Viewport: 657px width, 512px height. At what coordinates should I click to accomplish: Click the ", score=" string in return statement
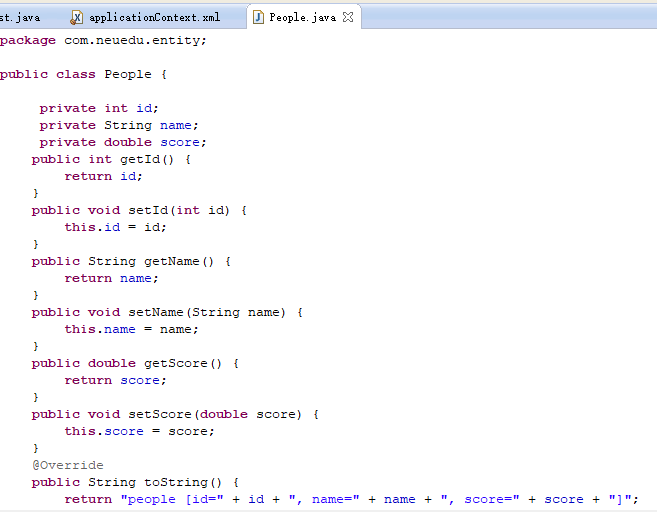[x=480, y=499]
